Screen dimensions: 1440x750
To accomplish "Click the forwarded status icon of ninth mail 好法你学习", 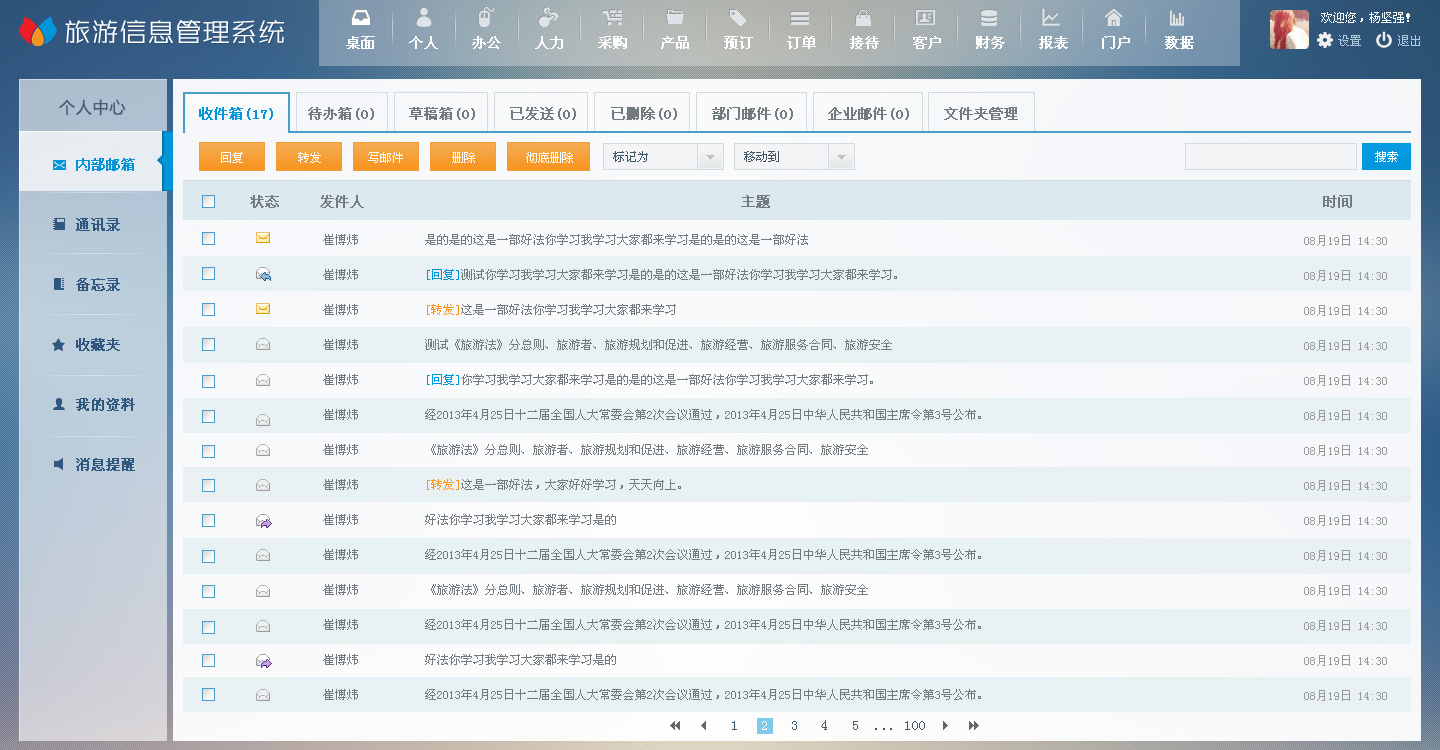I will tap(264, 520).
